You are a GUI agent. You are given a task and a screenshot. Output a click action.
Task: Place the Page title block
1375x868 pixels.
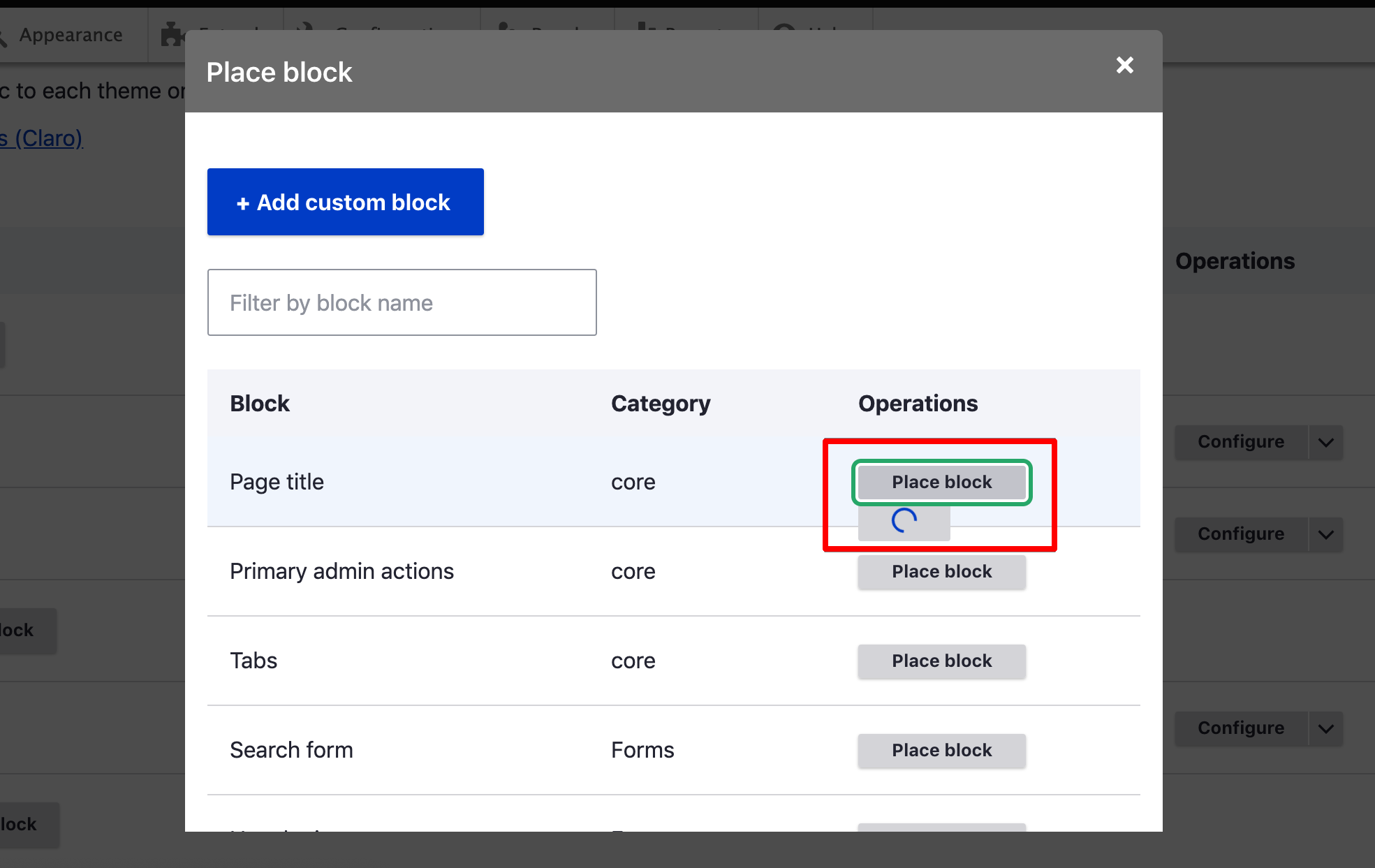point(941,482)
